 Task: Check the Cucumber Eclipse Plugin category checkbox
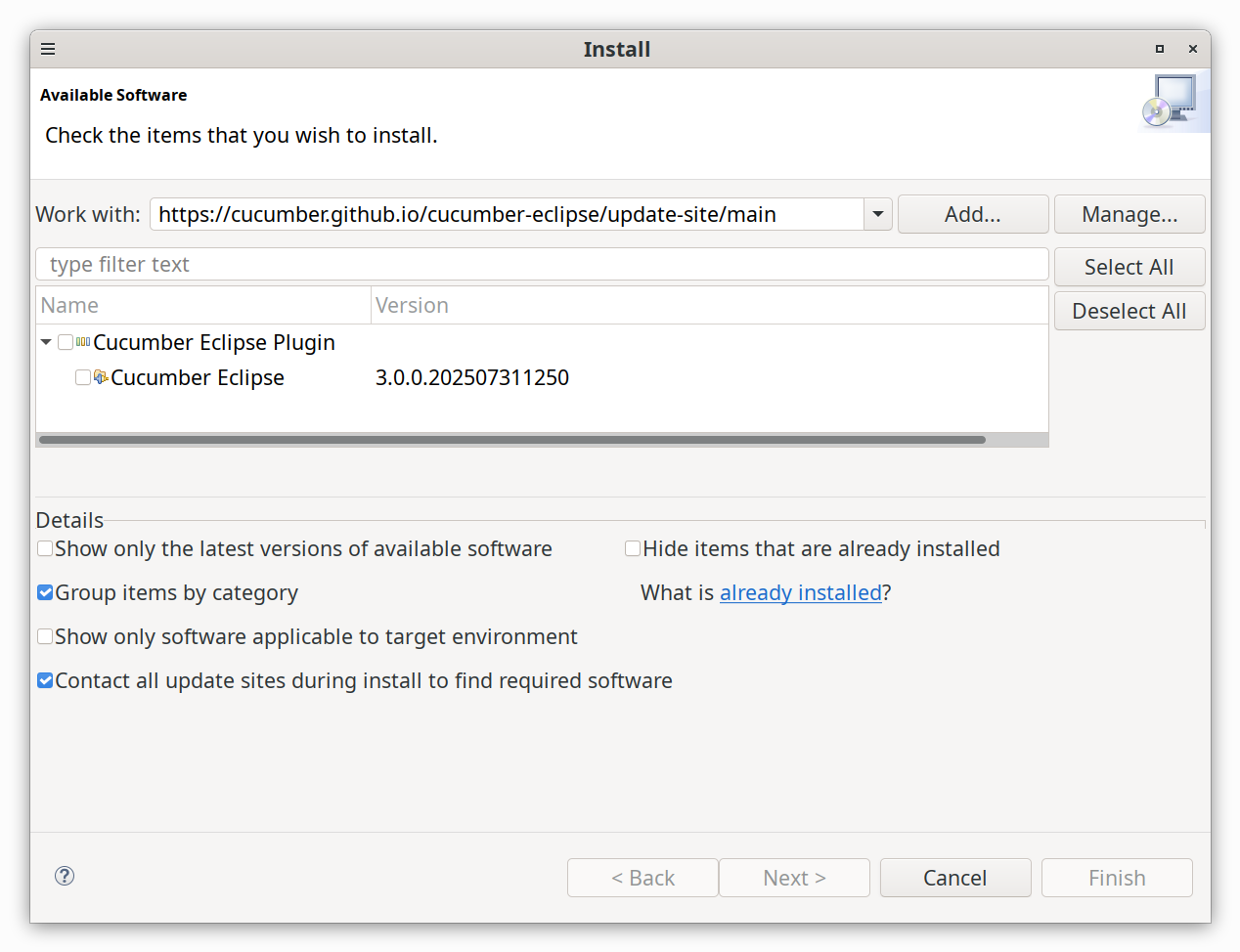[x=66, y=342]
